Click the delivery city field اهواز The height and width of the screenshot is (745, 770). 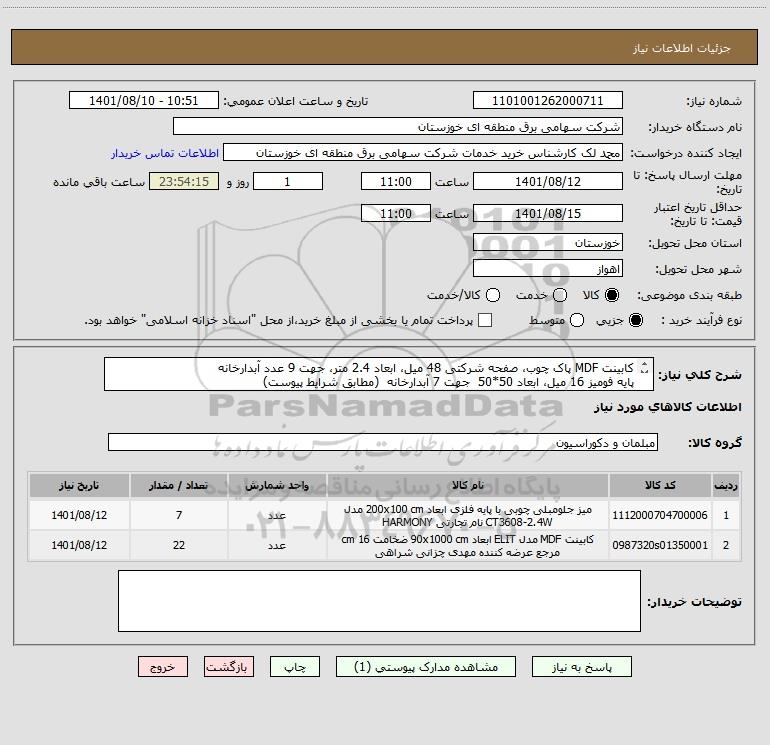548,269
